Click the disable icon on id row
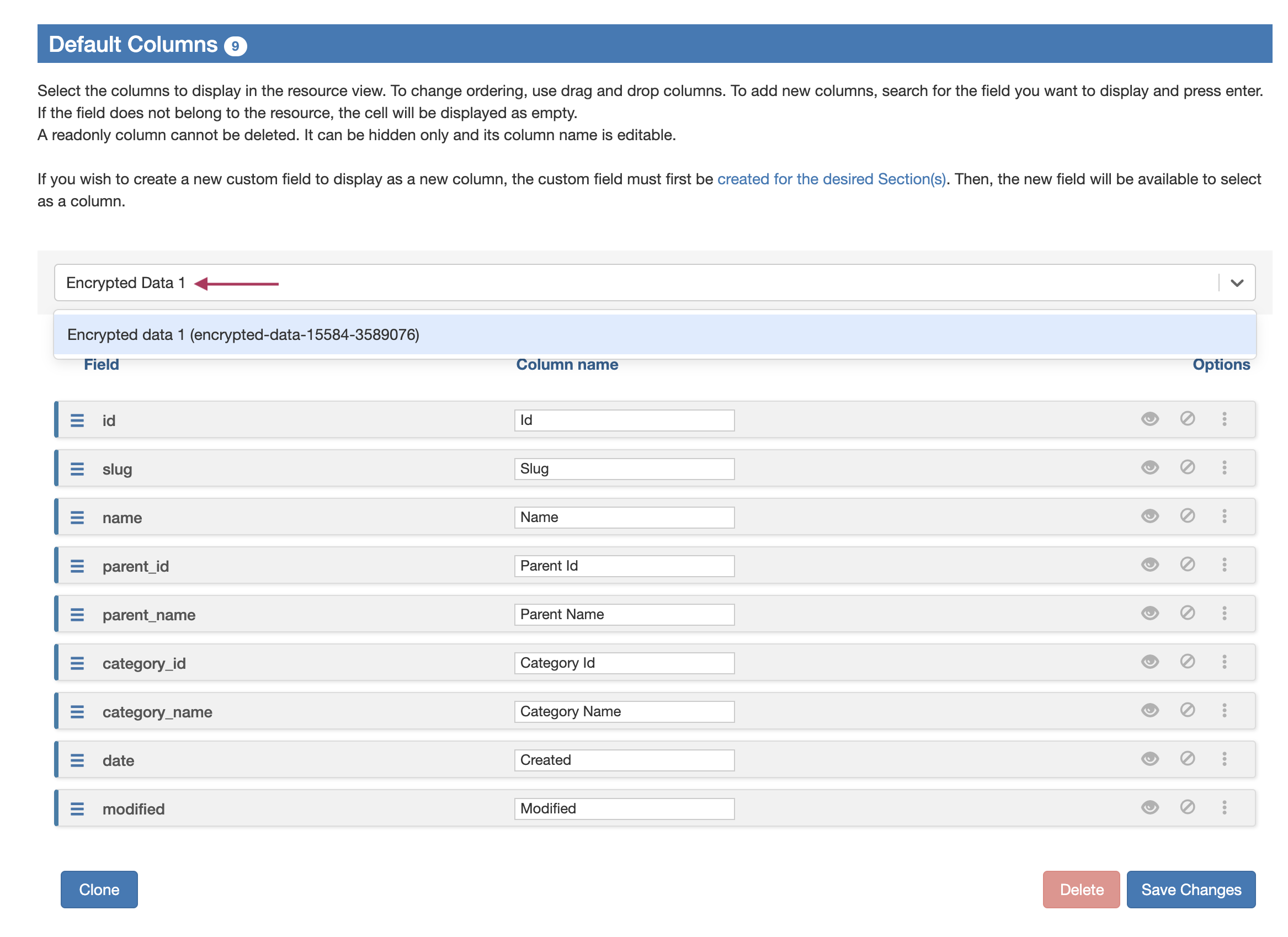1288x937 pixels. (1187, 419)
